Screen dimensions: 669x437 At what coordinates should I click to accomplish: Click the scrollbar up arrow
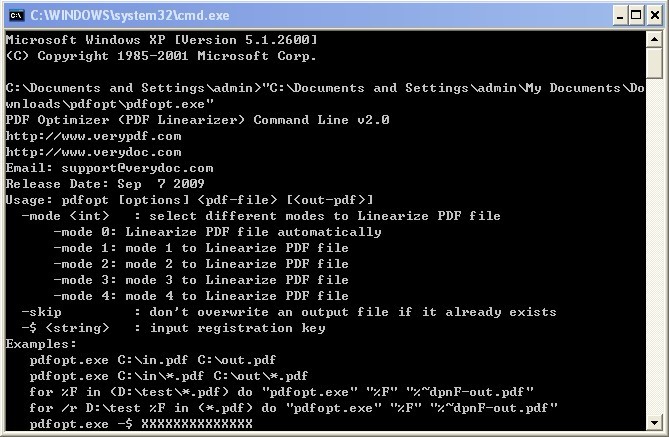[x=654, y=39]
